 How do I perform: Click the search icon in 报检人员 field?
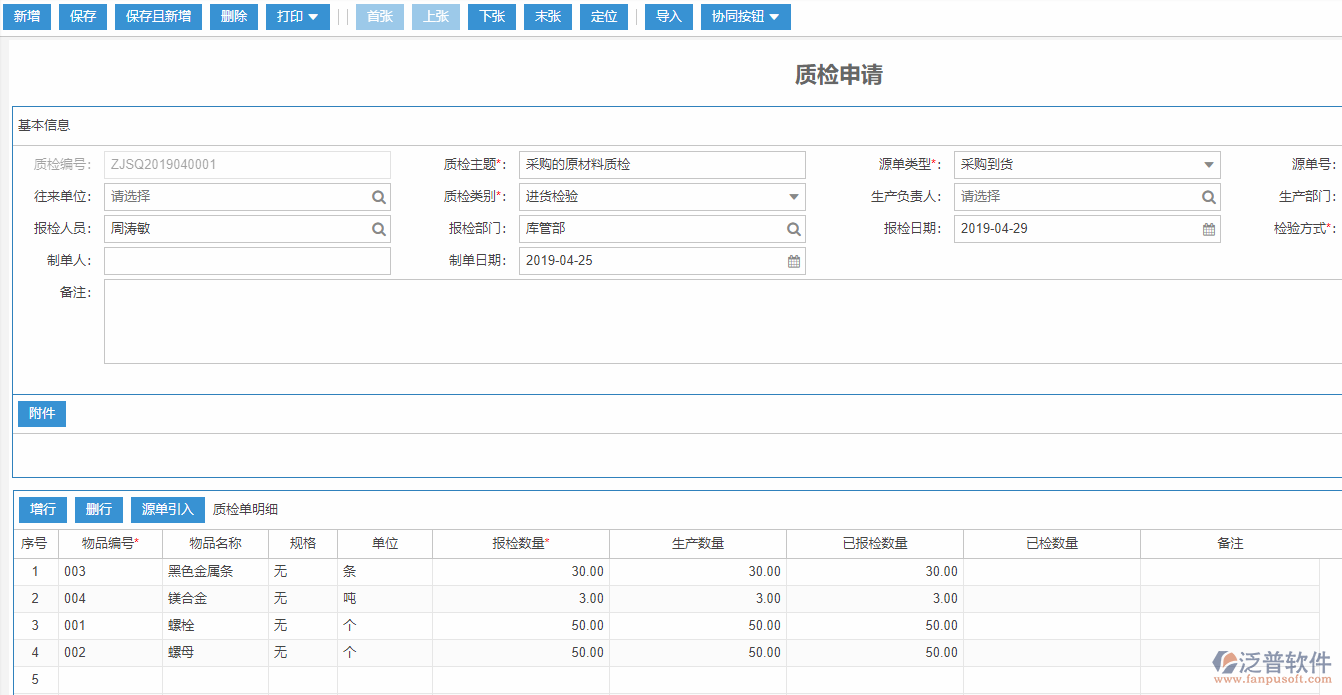click(x=379, y=229)
